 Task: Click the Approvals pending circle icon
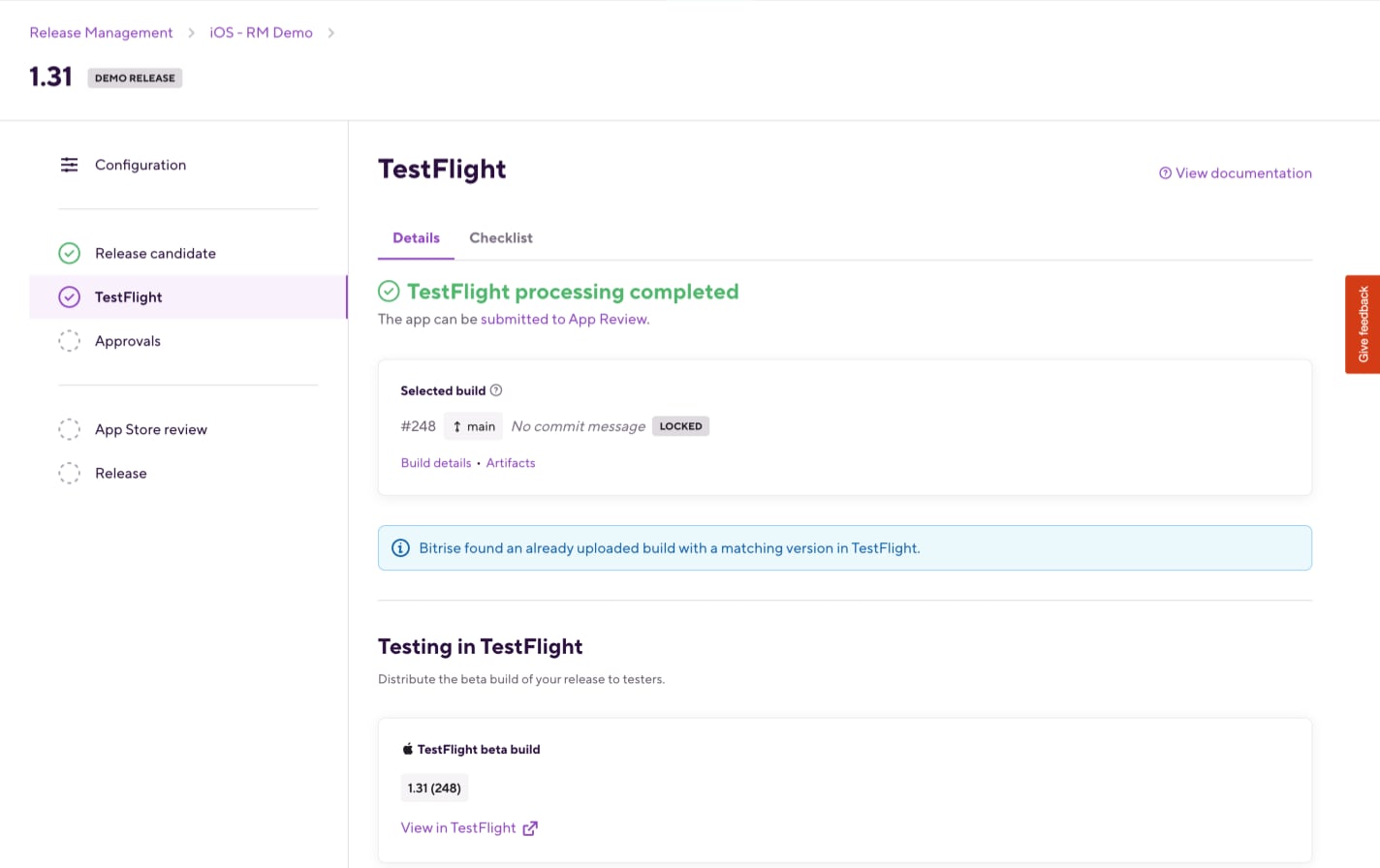click(x=70, y=341)
